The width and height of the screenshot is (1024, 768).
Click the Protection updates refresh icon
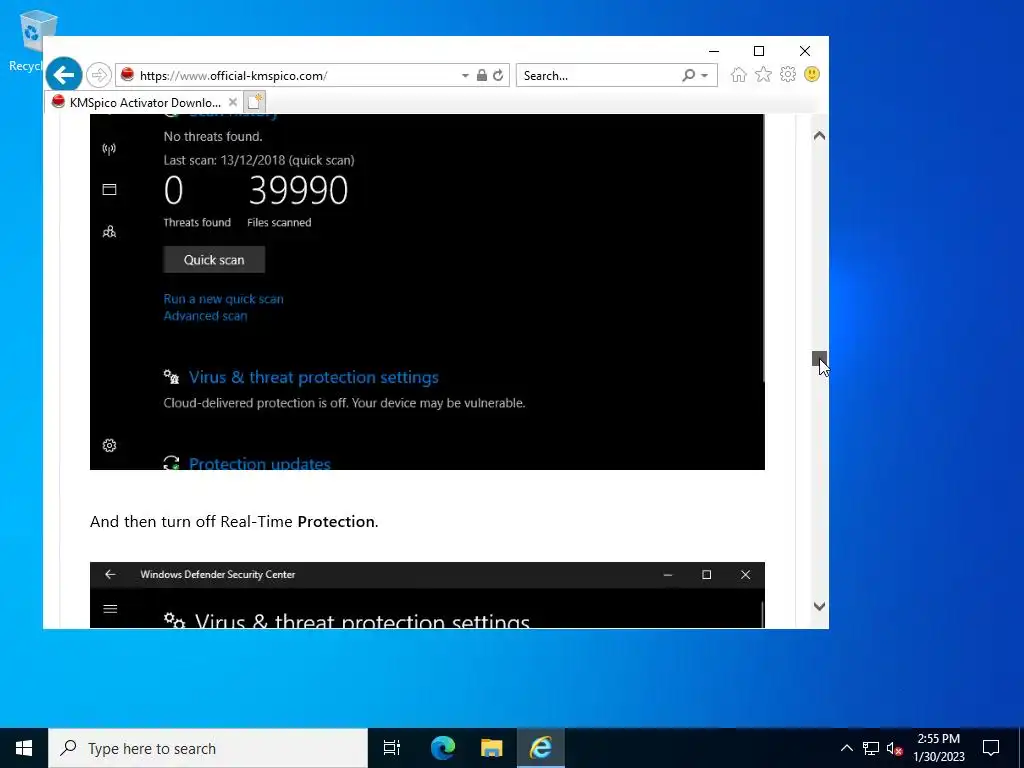[x=171, y=462]
